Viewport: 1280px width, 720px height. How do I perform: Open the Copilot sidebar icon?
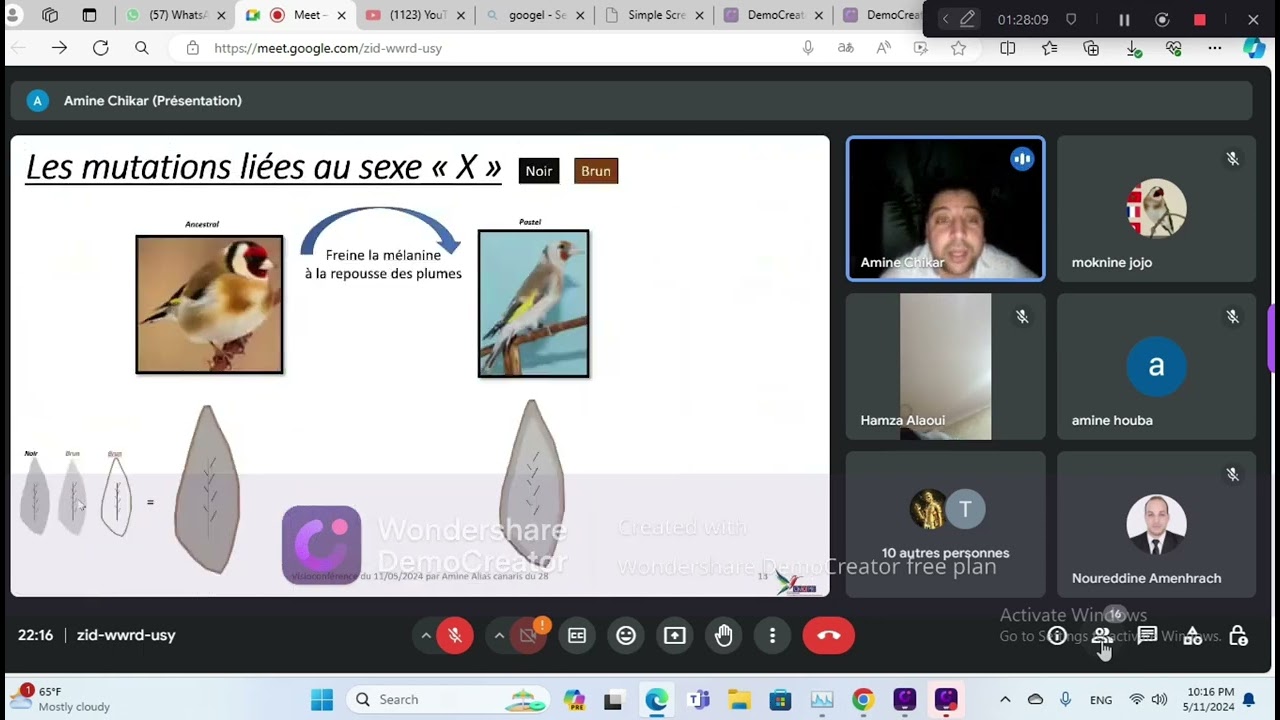point(1254,48)
